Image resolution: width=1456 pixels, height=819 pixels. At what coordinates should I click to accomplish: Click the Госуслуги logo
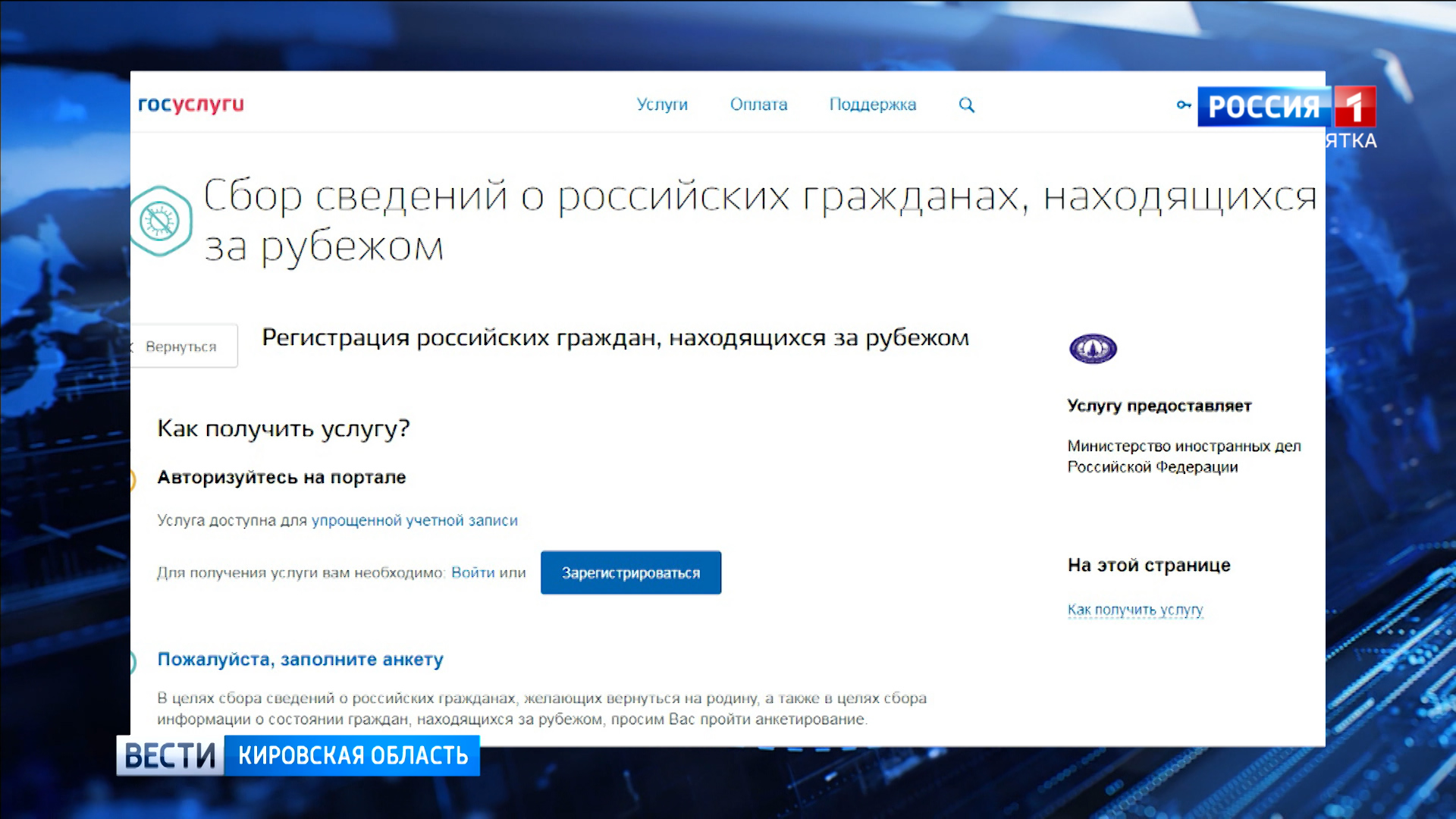[191, 105]
